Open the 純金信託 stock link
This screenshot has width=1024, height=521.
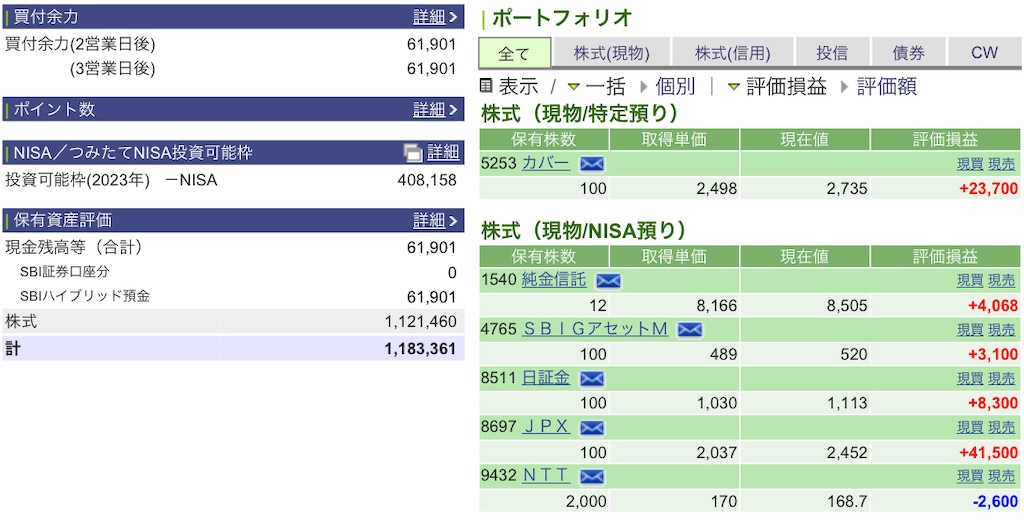(x=554, y=281)
